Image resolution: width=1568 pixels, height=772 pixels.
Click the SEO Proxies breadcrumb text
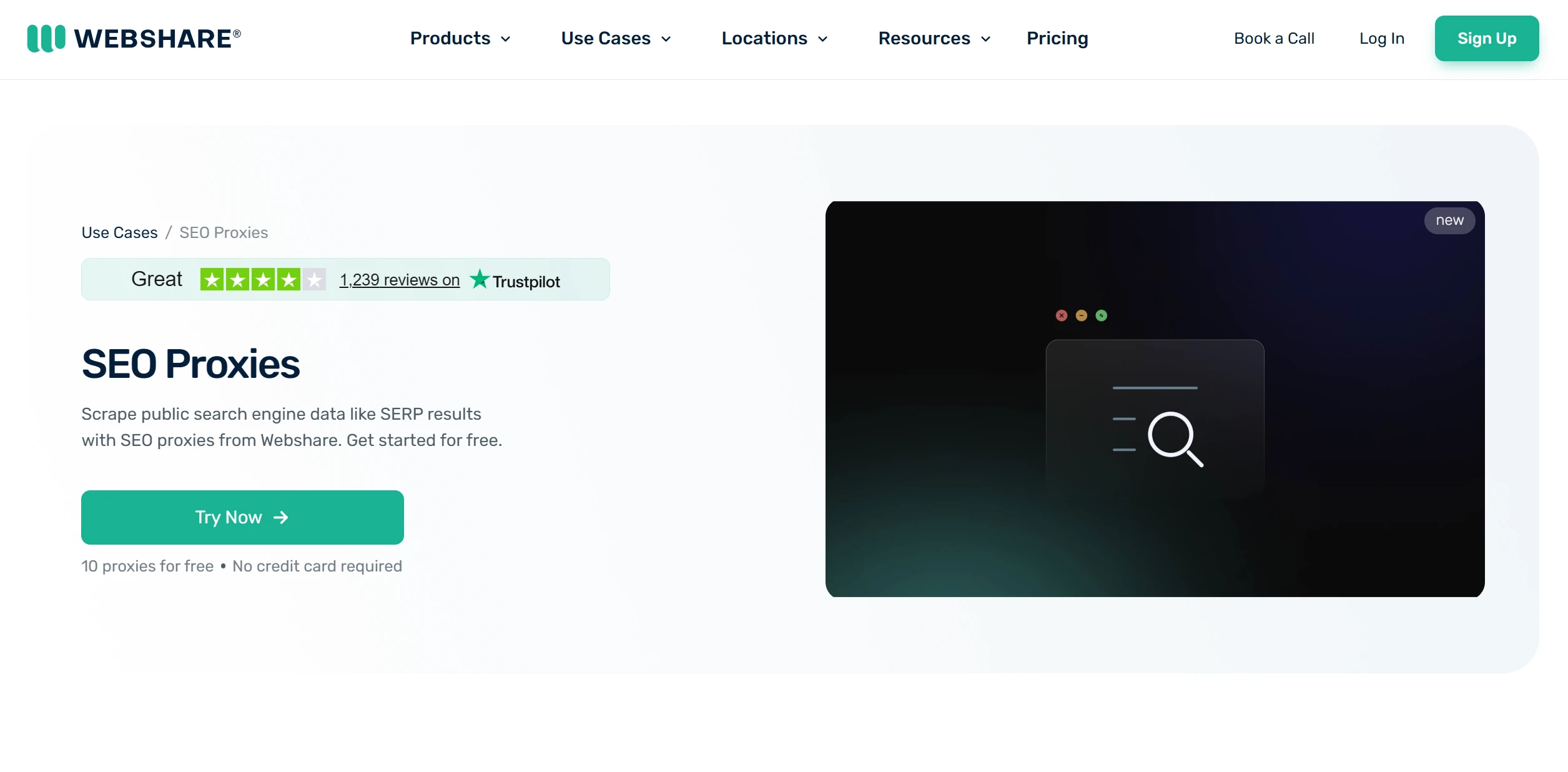pos(224,232)
